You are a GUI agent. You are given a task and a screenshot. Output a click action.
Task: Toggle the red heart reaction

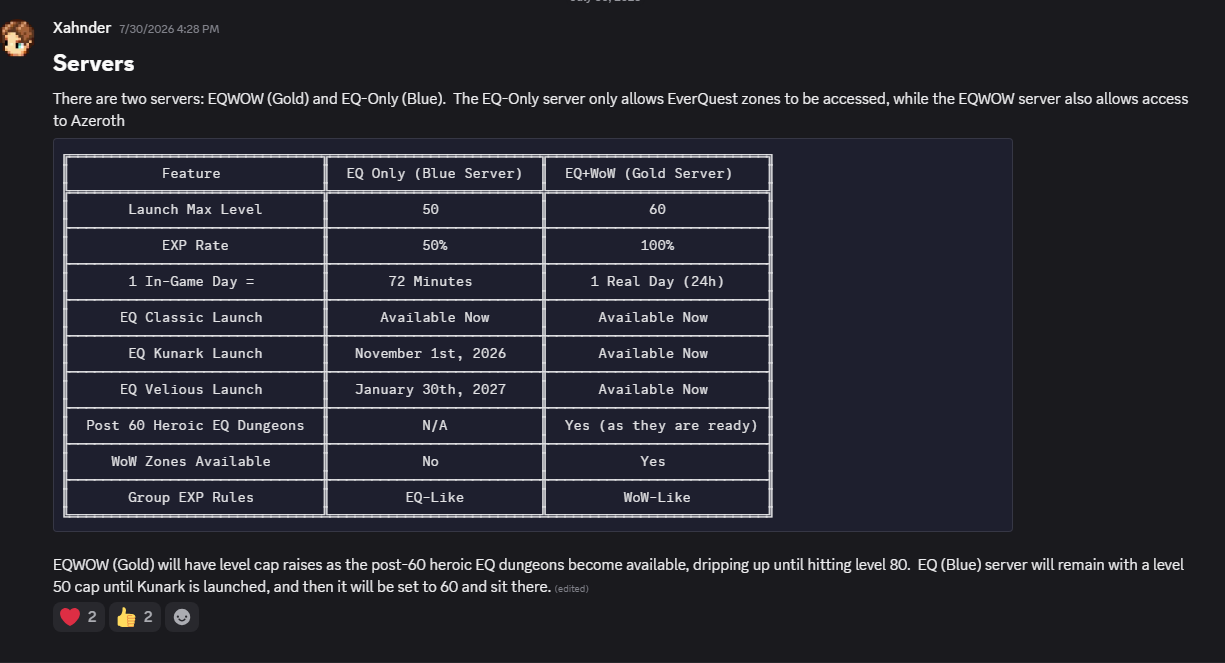79,617
